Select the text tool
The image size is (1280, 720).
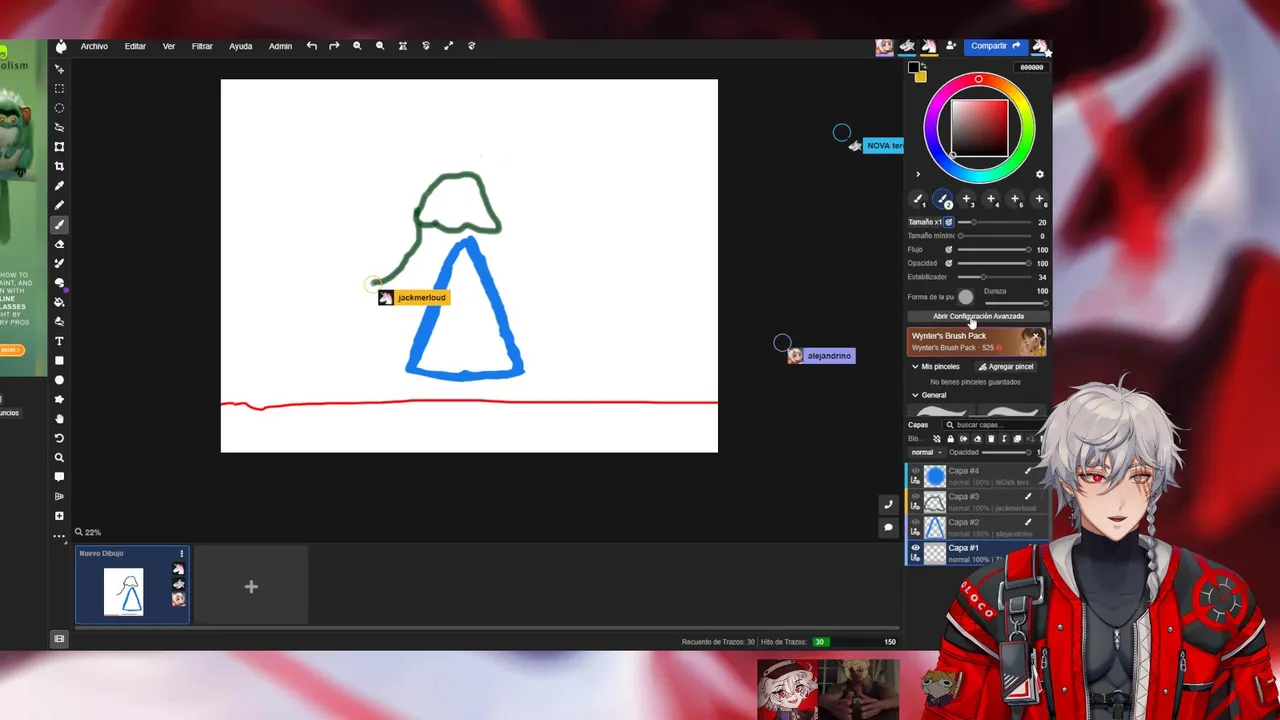[59, 341]
